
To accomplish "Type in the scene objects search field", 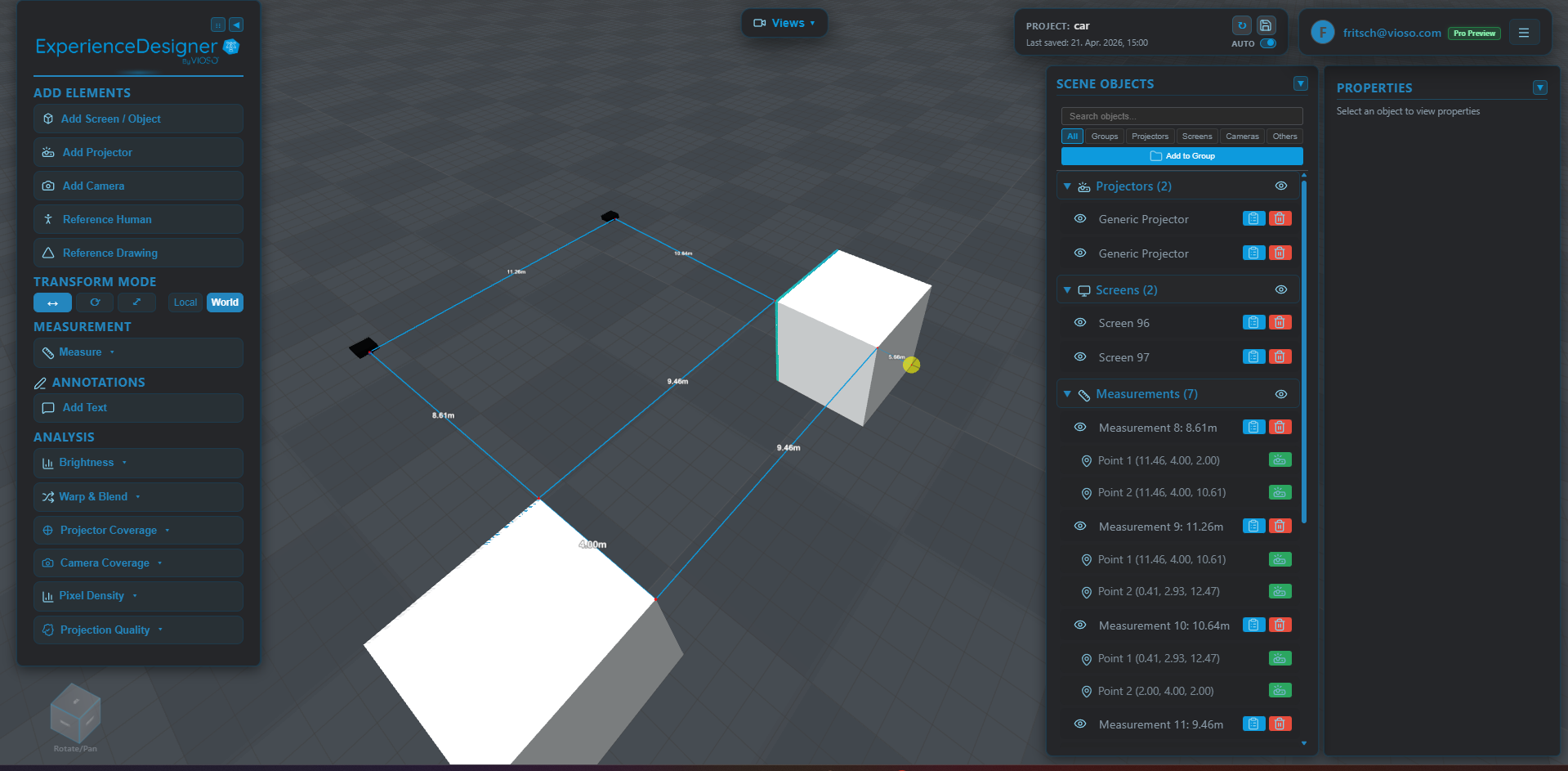I will coord(1182,115).
